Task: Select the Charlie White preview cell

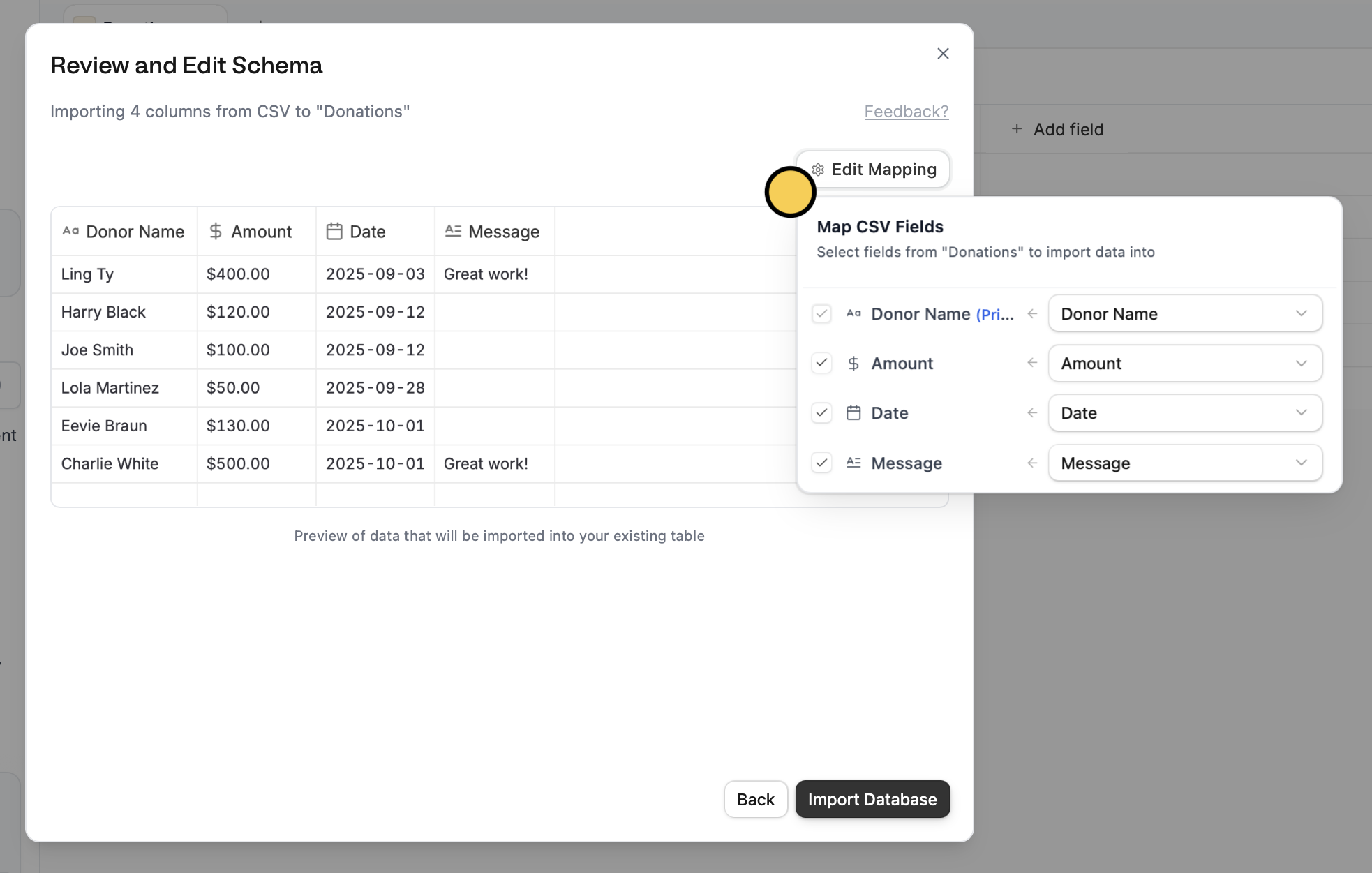Action: [110, 463]
